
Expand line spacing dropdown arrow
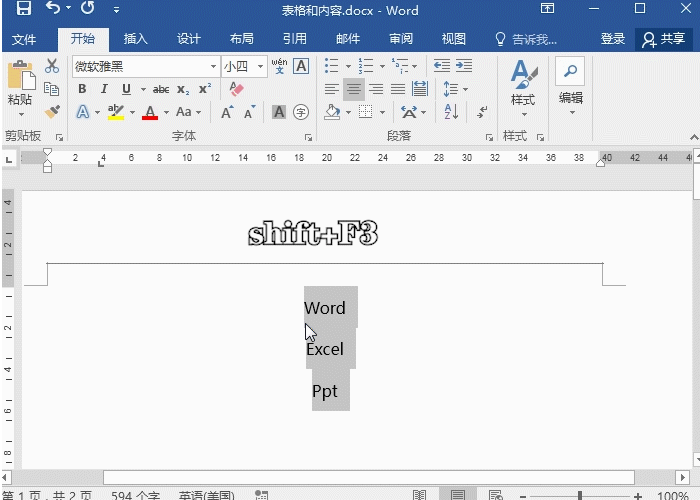[x=466, y=89]
